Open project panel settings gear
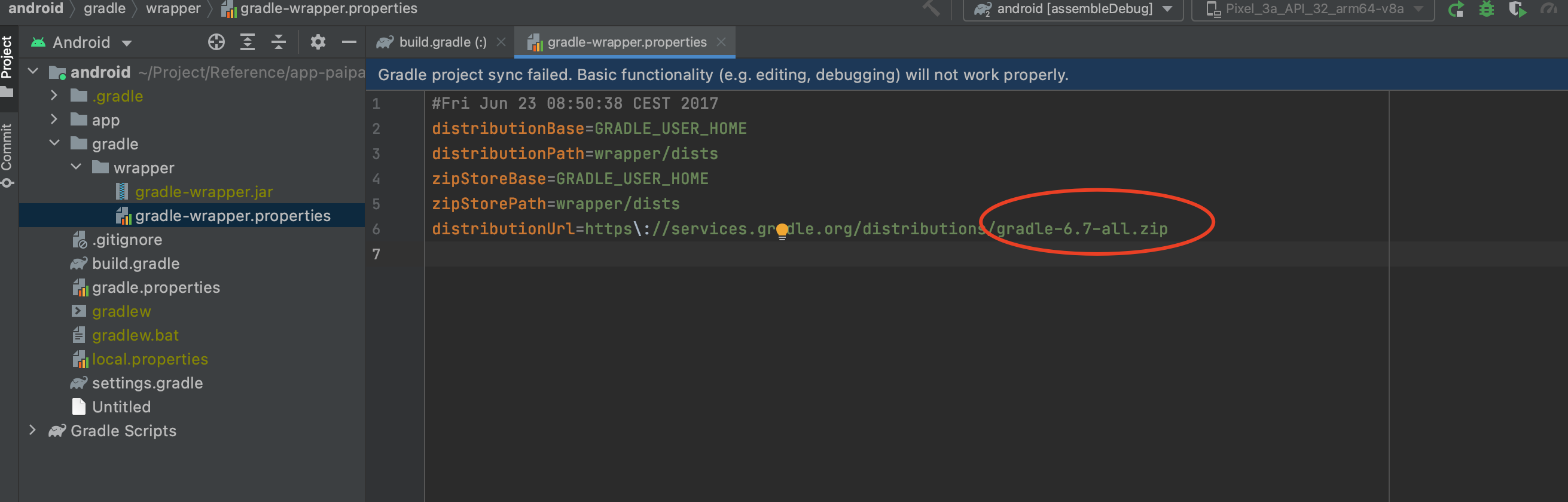Viewport: 1568px width, 502px height. 318,42
